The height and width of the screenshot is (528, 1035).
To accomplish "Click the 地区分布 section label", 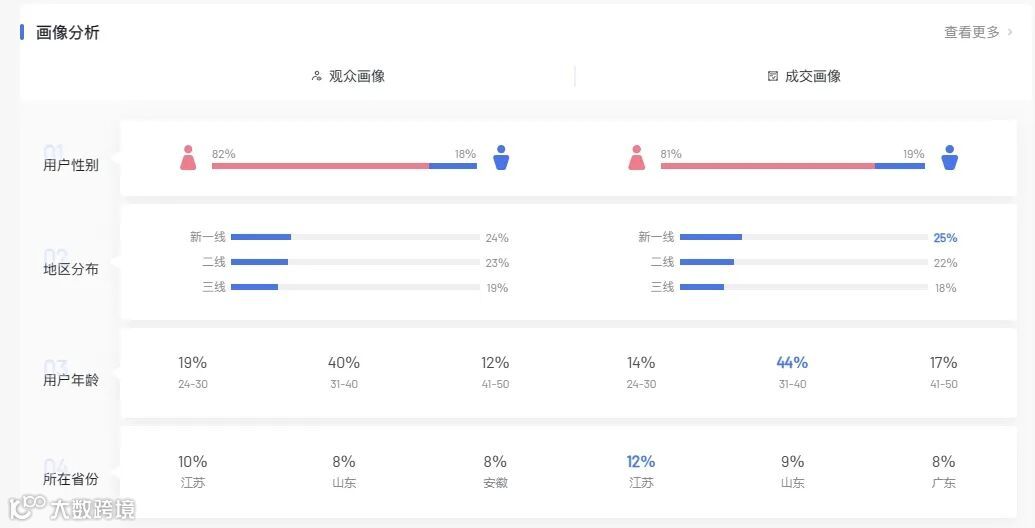I will coord(71,269).
